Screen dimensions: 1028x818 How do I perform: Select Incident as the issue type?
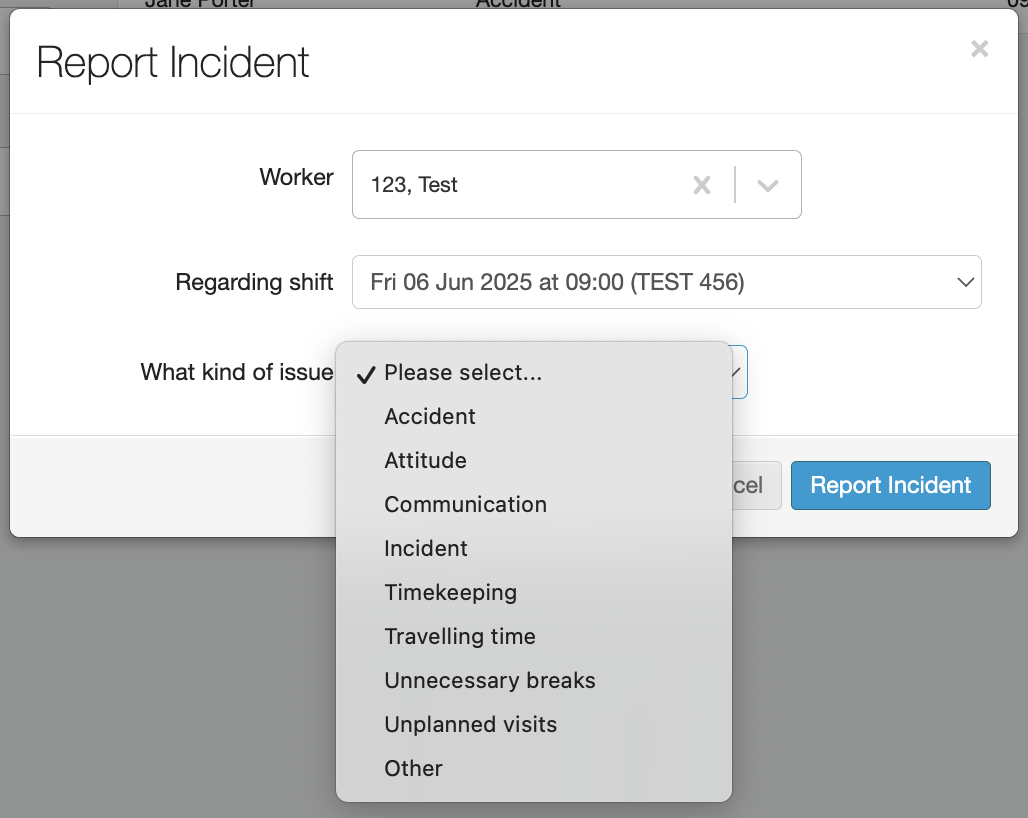pos(426,549)
